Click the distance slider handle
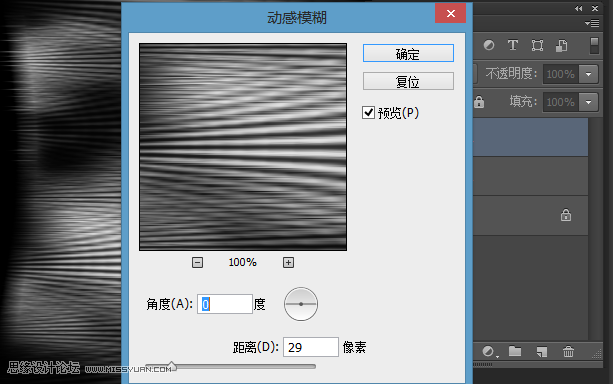 click(172, 366)
